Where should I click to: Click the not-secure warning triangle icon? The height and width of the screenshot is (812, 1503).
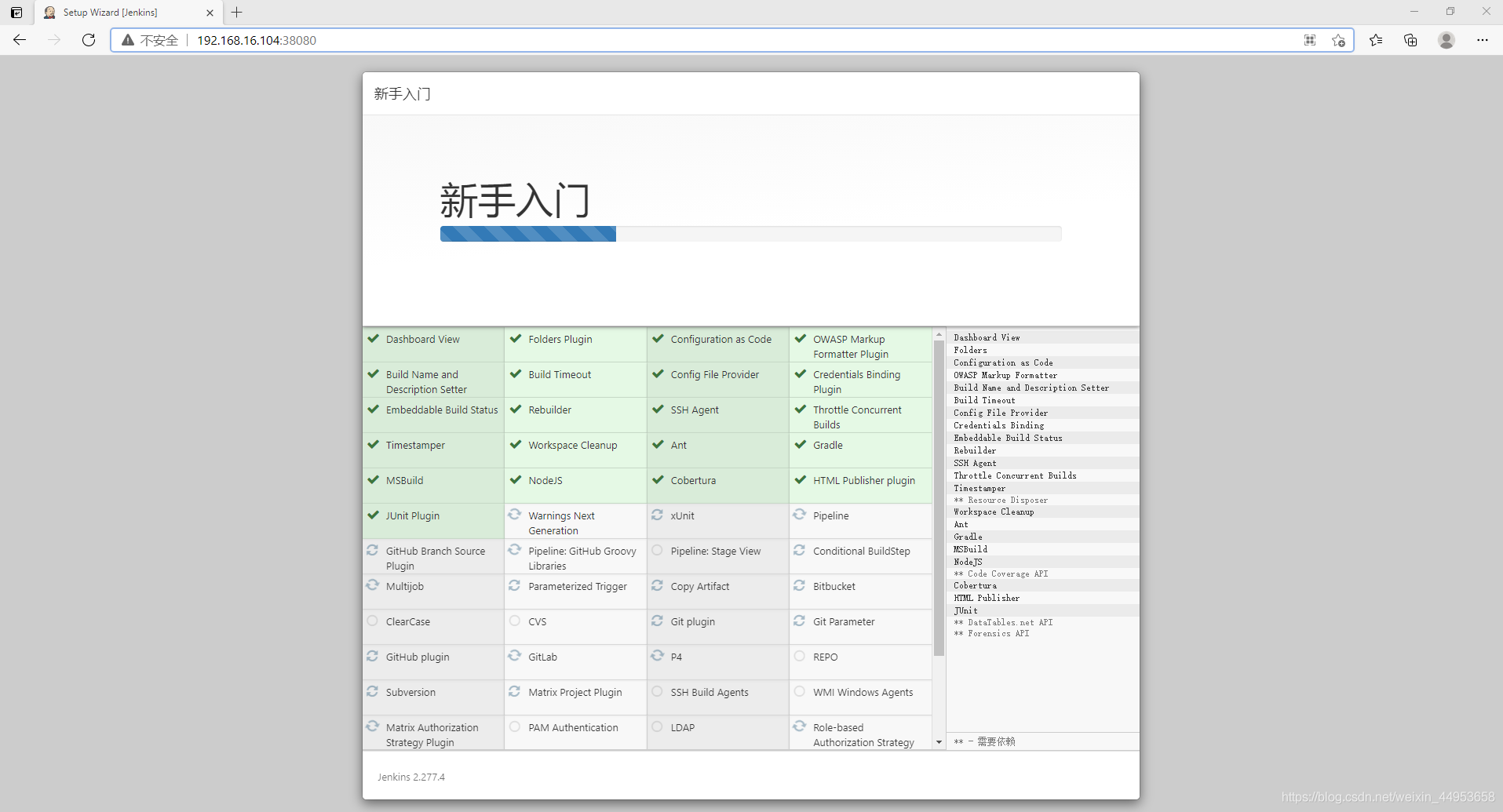point(127,40)
